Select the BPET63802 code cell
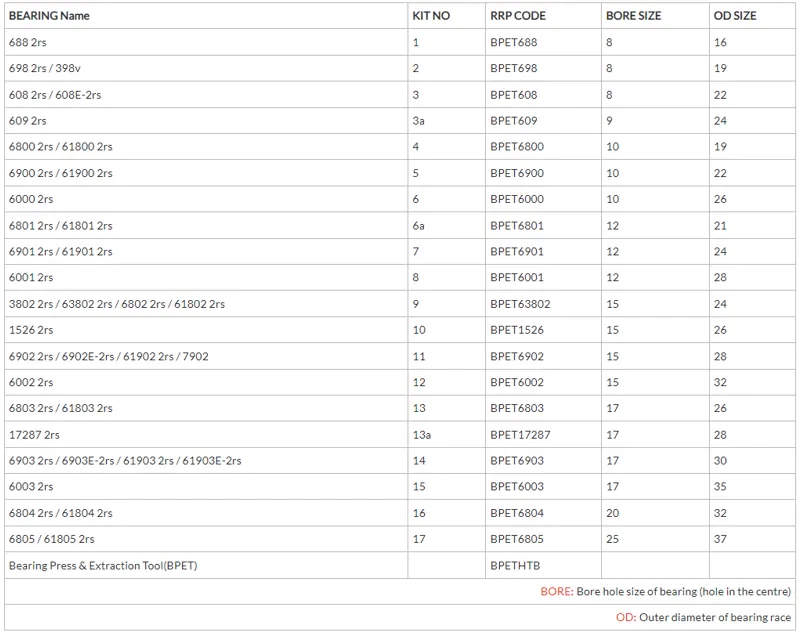Viewport: 800px width, 636px height. pos(520,304)
